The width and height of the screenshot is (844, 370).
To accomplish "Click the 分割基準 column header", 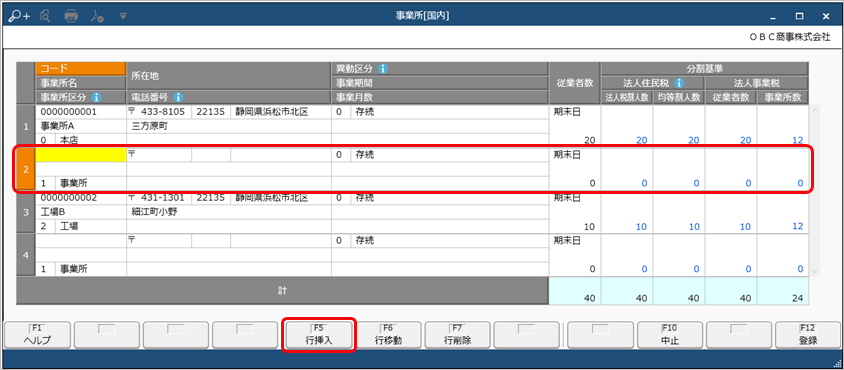I will coord(705,69).
